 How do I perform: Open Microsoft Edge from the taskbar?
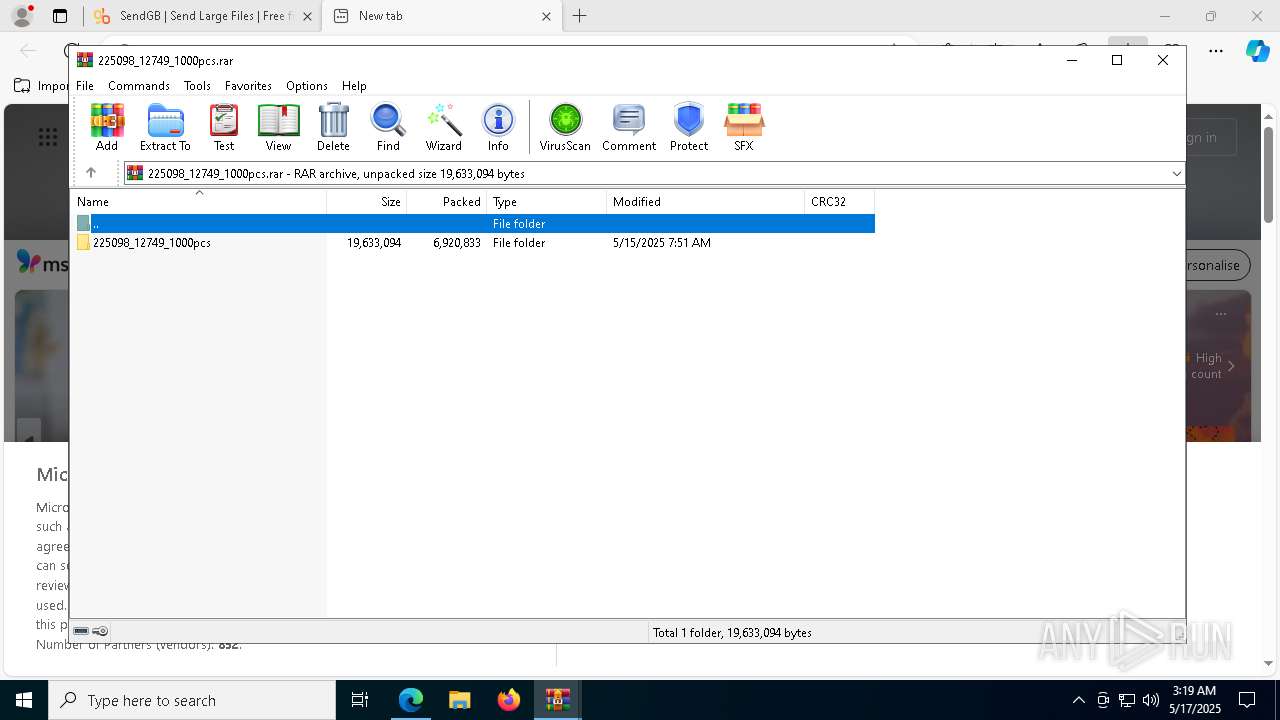(411, 700)
